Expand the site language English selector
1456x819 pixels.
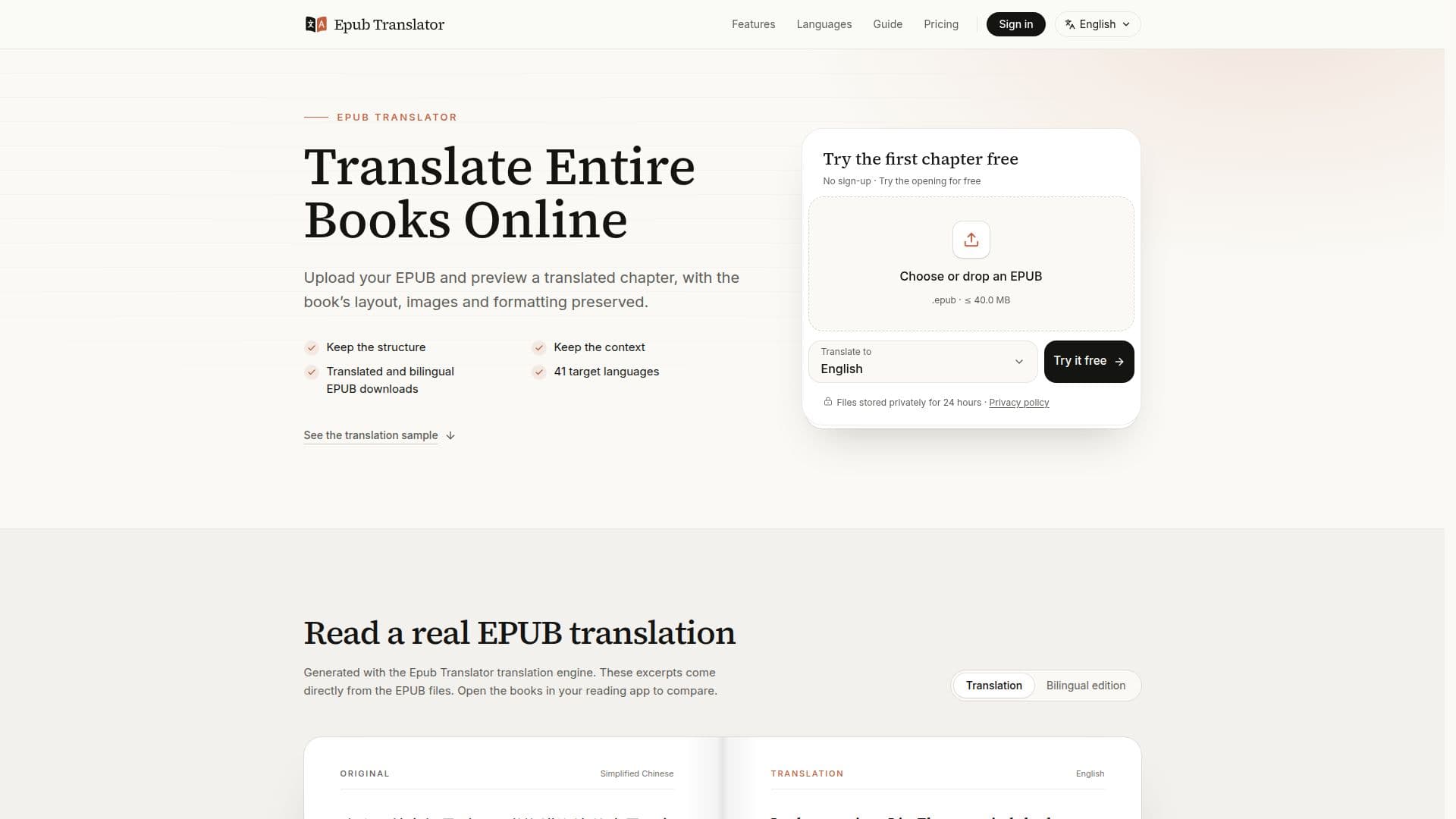point(1097,24)
